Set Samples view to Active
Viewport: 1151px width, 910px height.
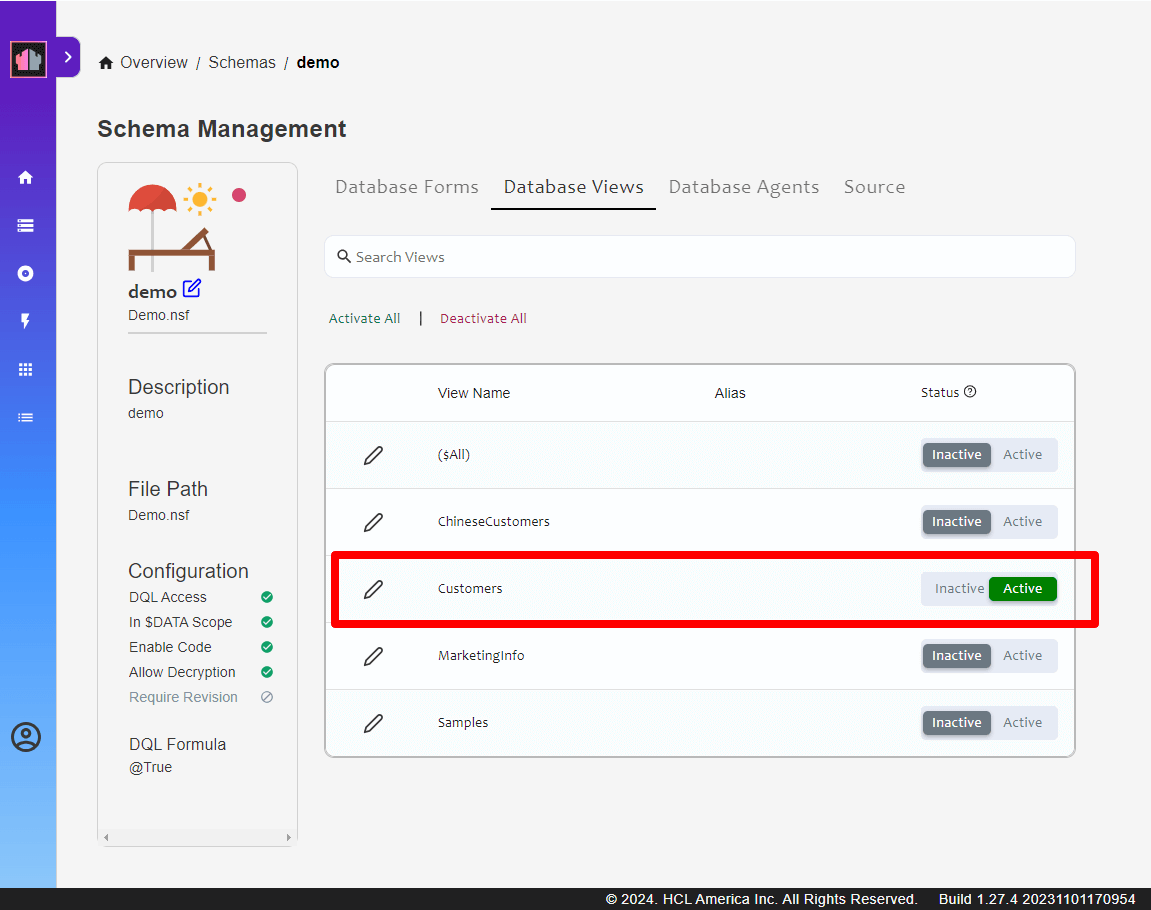coord(1023,723)
